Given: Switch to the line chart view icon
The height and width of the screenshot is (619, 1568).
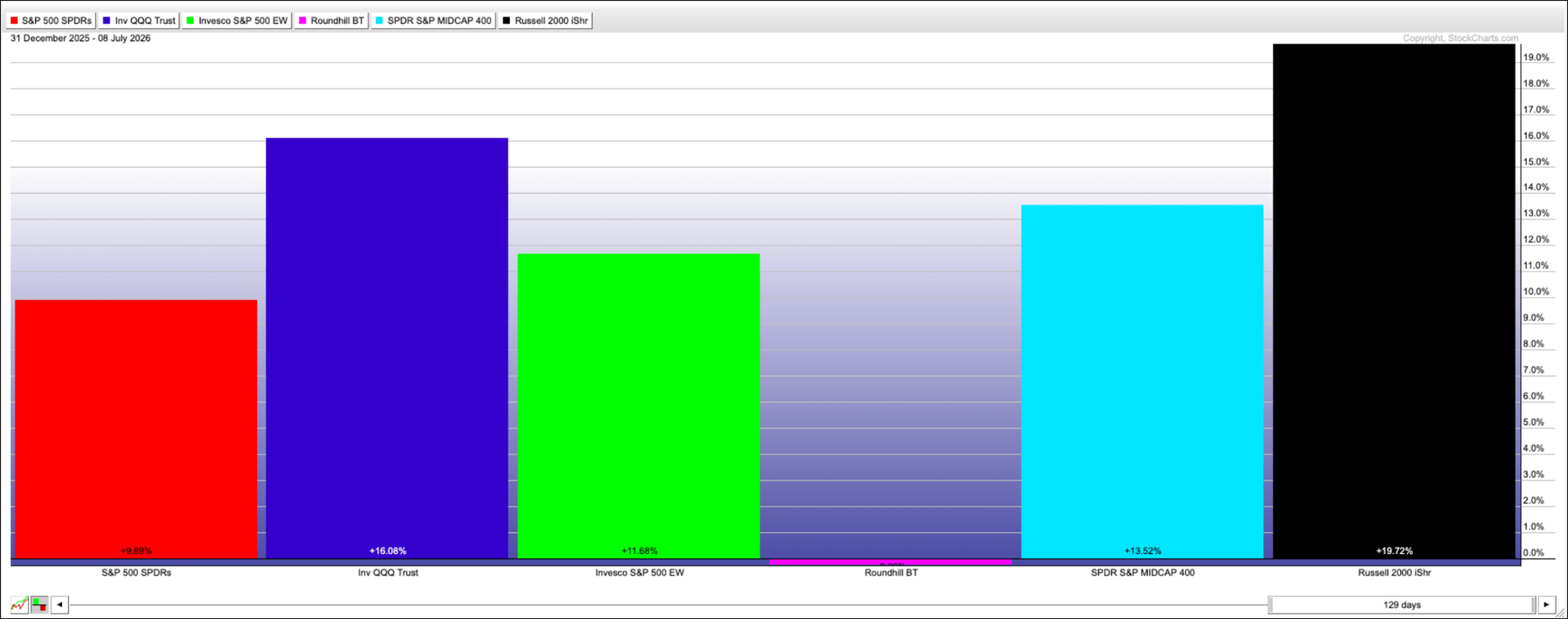Looking at the screenshot, I should 20,605.
